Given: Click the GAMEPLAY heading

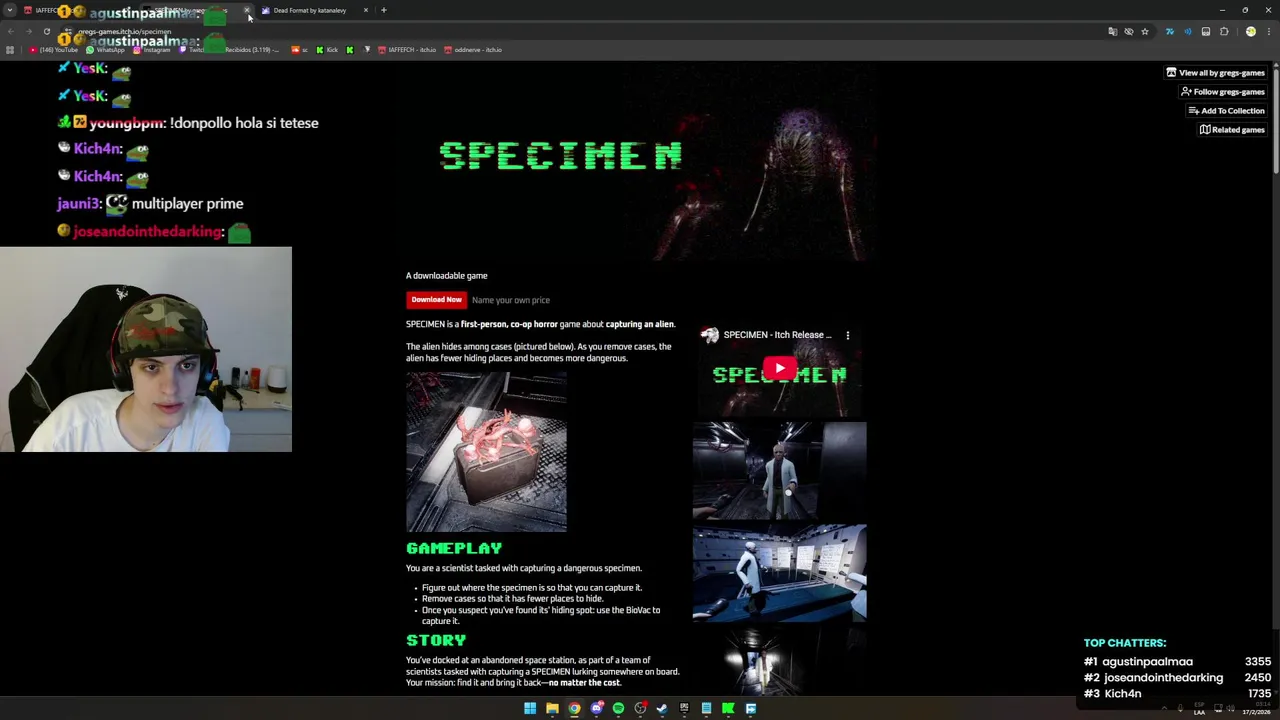Looking at the screenshot, I should click(x=454, y=548).
